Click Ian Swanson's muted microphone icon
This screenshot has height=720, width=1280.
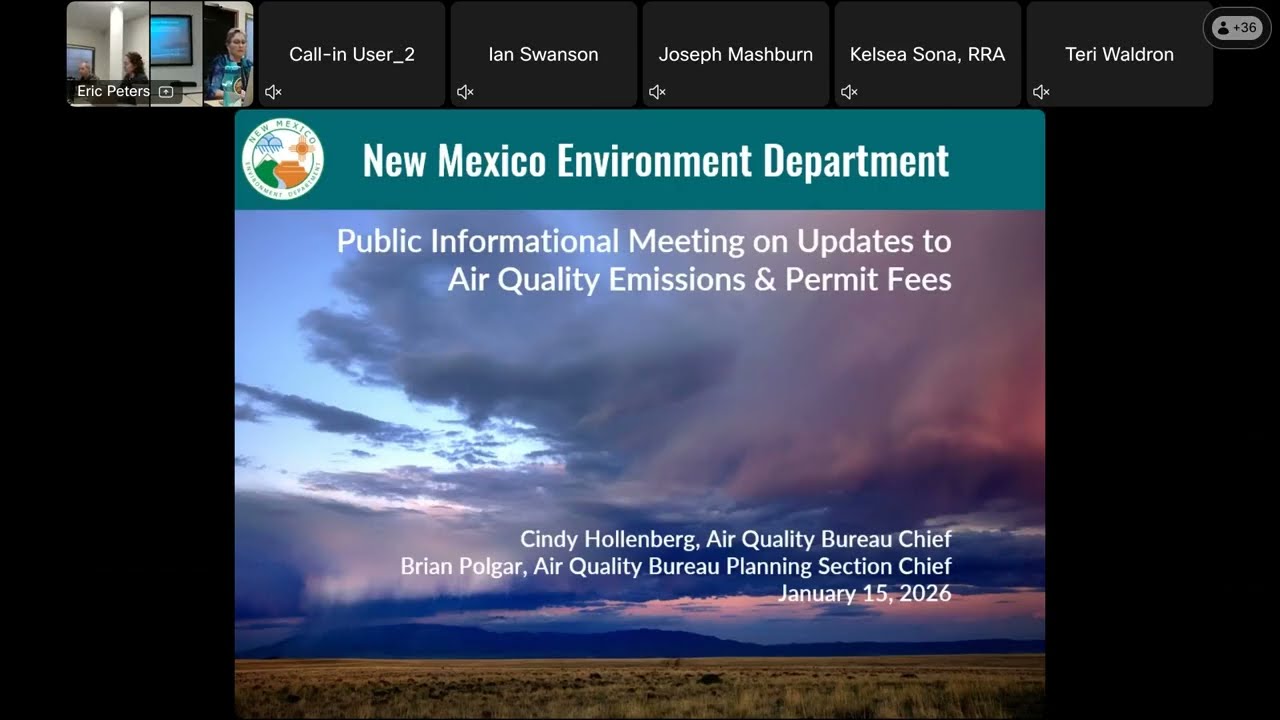(x=465, y=92)
